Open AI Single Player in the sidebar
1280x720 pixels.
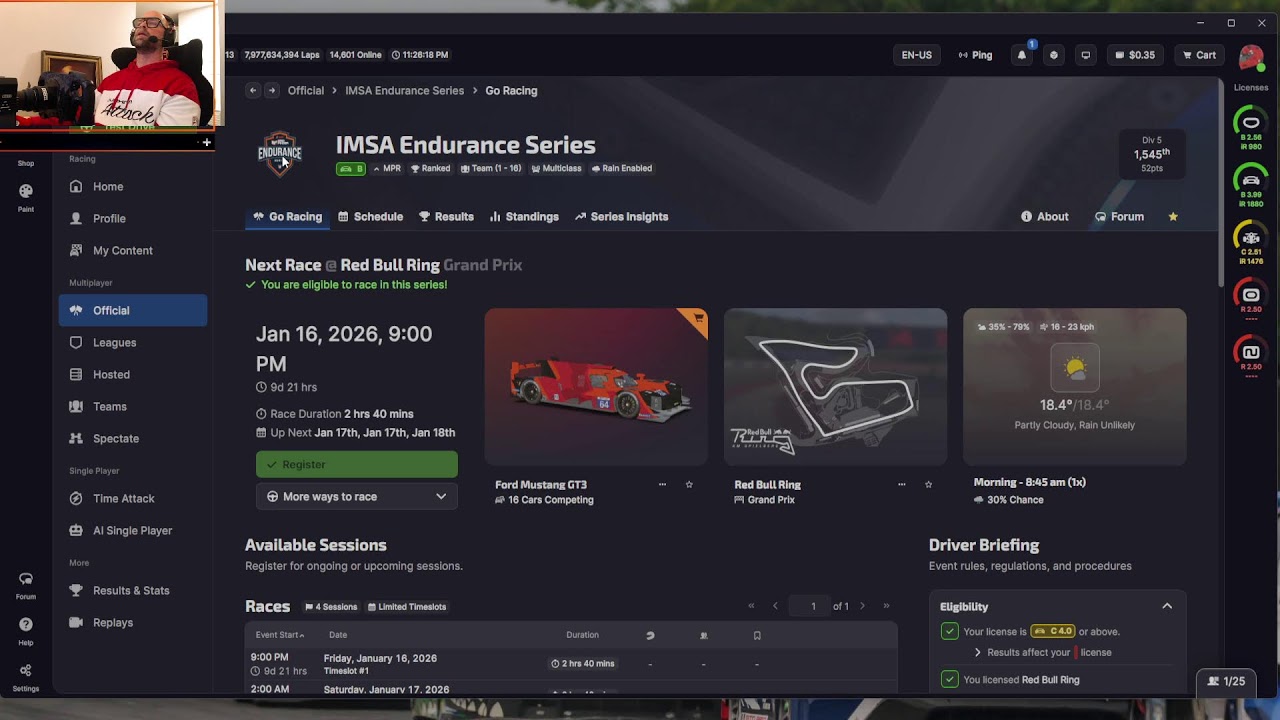point(133,530)
